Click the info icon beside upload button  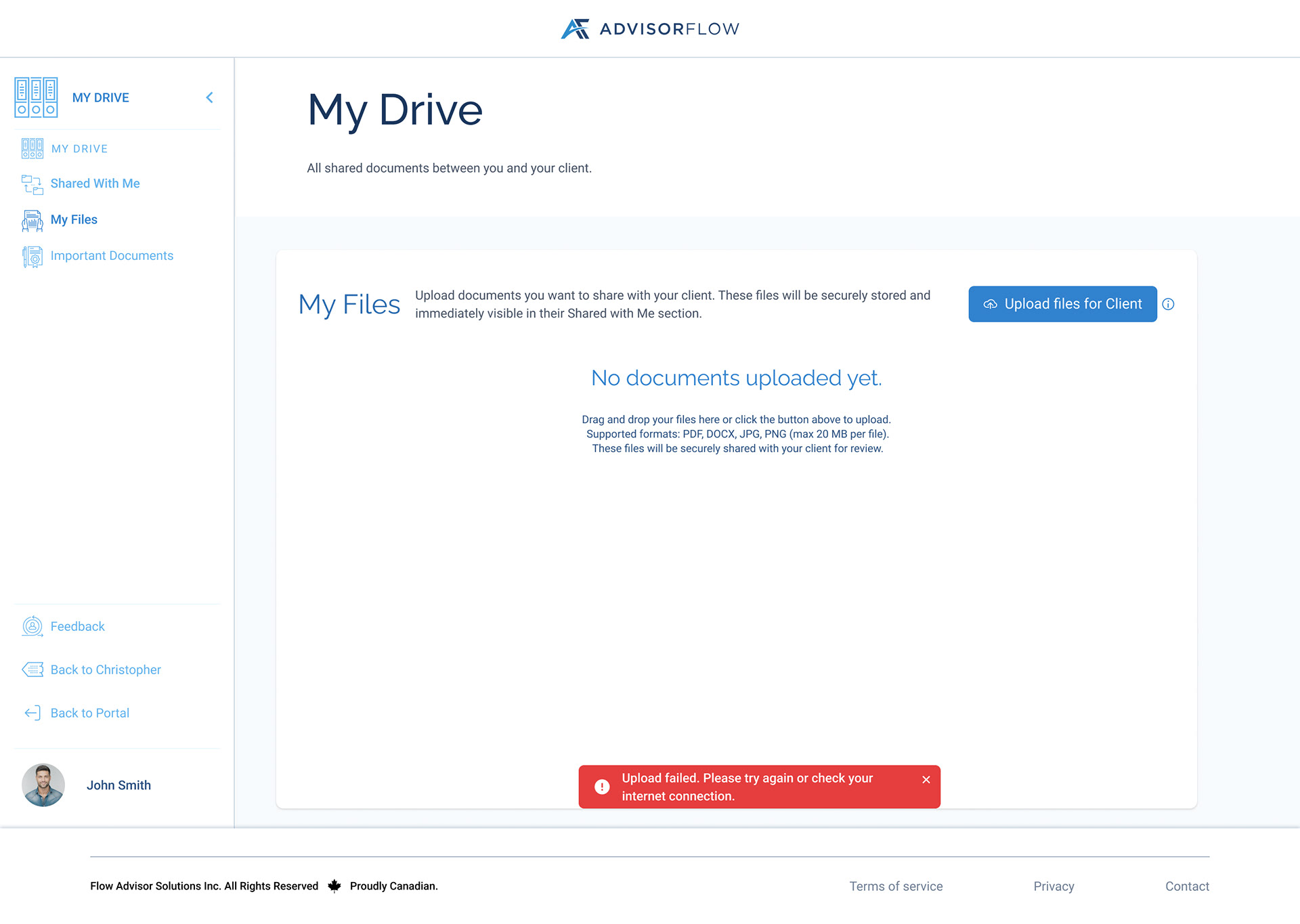pos(1168,305)
